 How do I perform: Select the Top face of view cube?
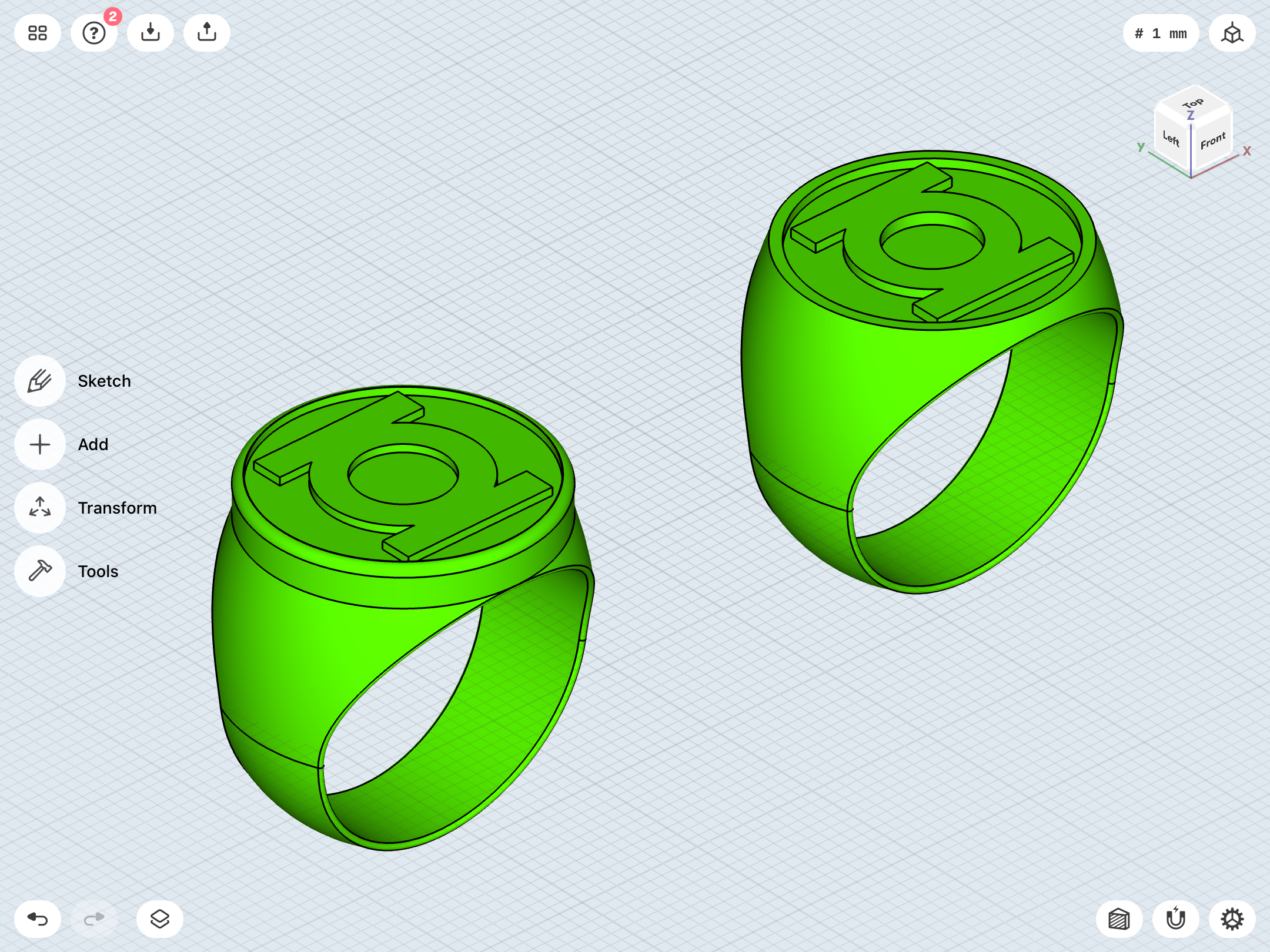point(1193,104)
